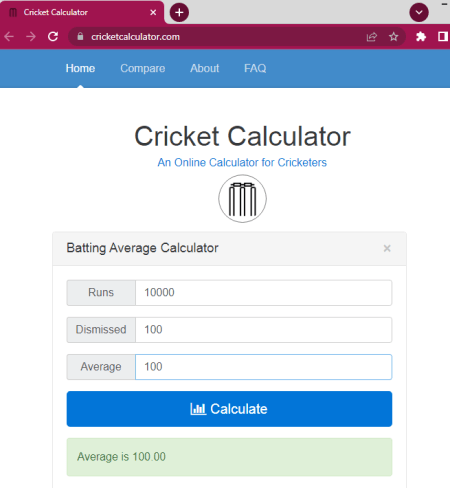Click An Online Calculator for Cricketers link

(242, 162)
